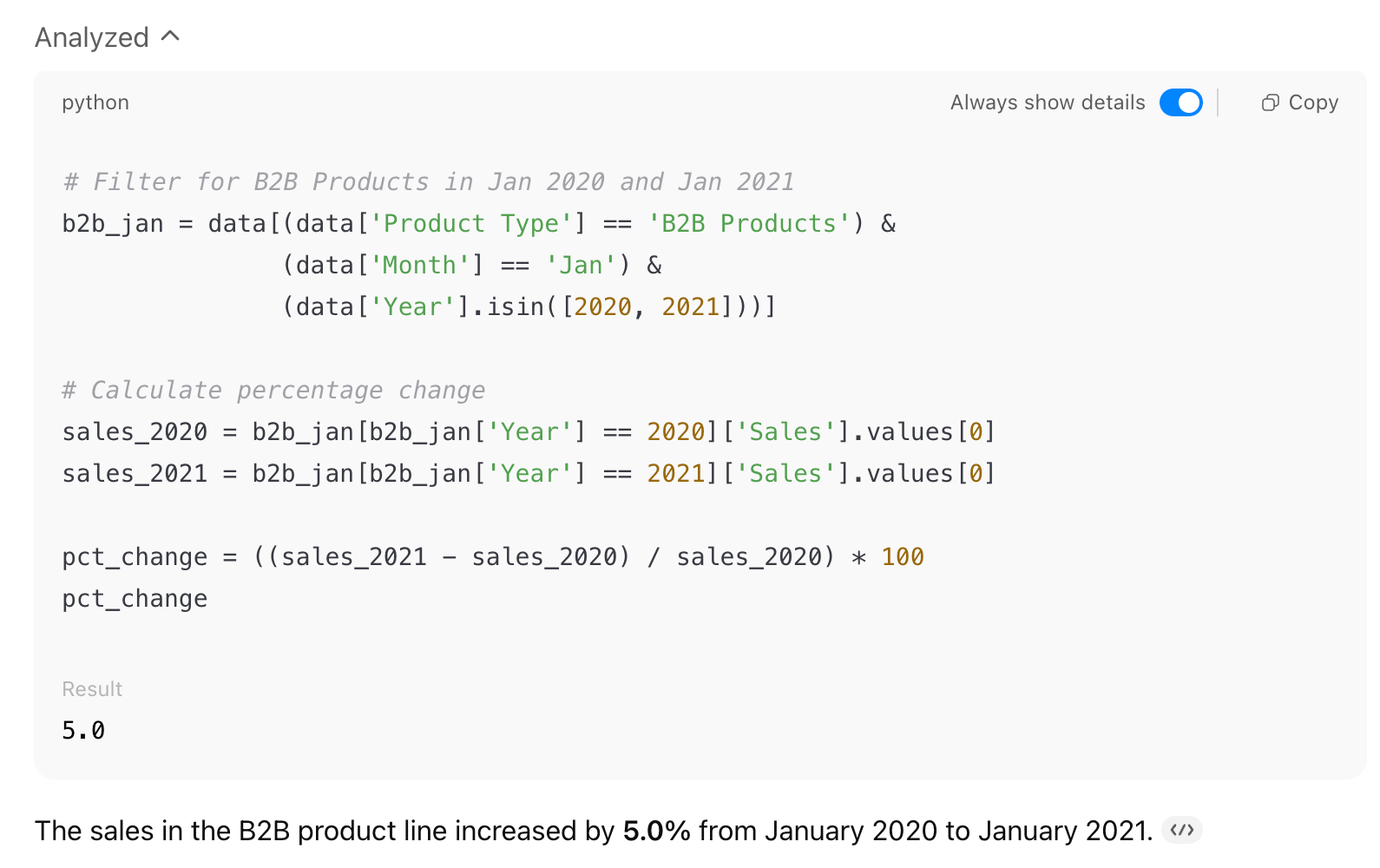Click the 'B2B Products' string in the code

[749, 224]
